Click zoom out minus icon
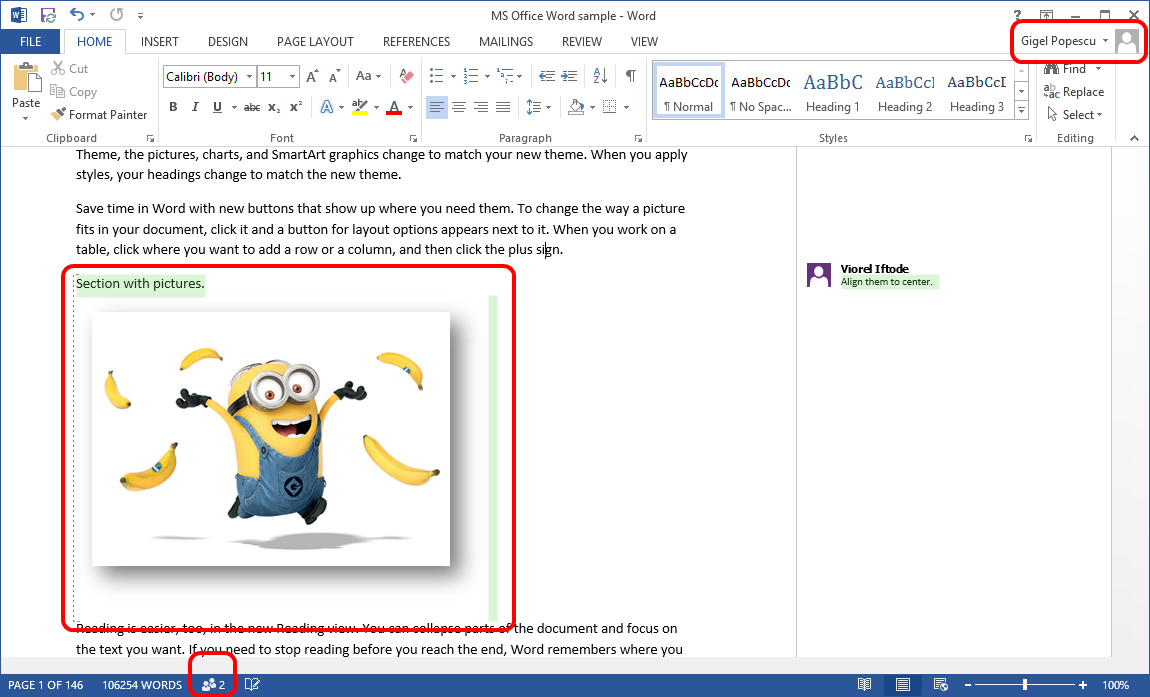The image size is (1150, 697). (x=968, y=685)
